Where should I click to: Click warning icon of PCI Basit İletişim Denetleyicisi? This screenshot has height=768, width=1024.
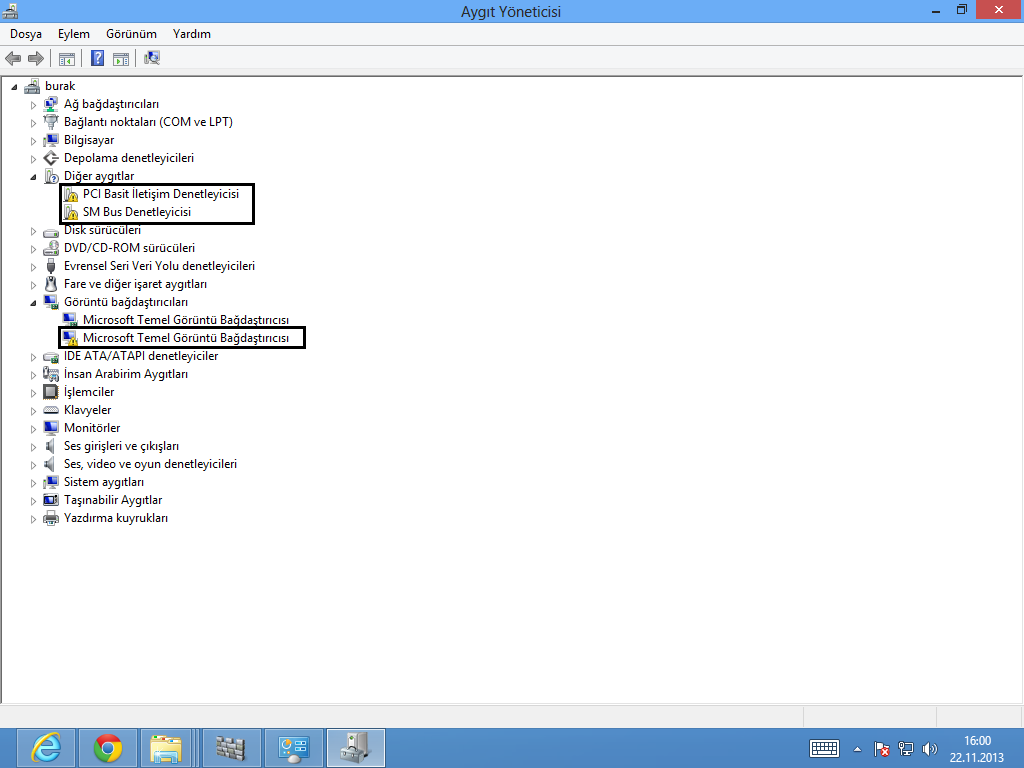(70, 194)
